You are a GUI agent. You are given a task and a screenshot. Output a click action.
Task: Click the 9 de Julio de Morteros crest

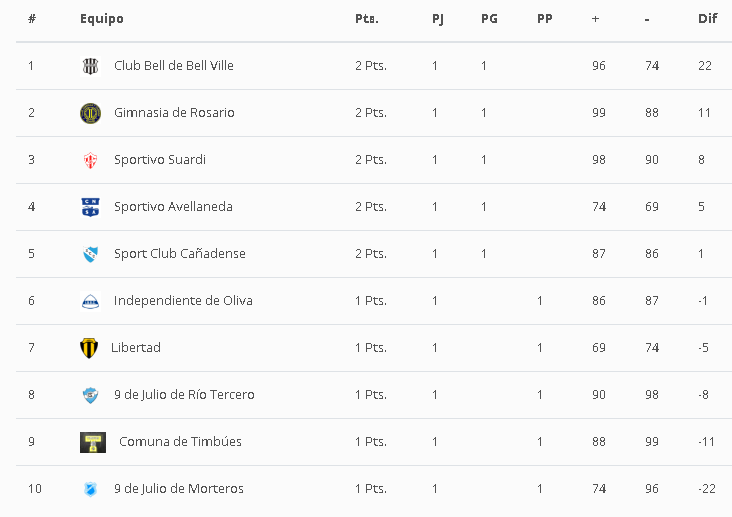pyautogui.click(x=90, y=489)
